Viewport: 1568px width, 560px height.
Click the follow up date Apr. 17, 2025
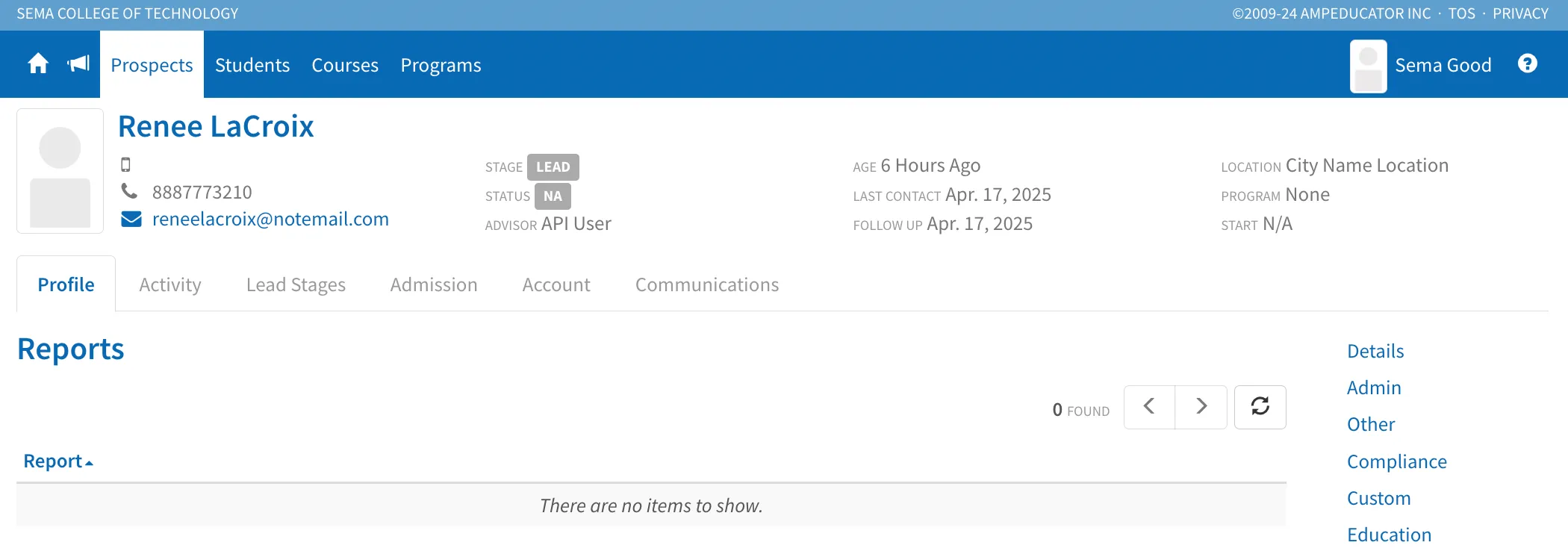coord(980,224)
